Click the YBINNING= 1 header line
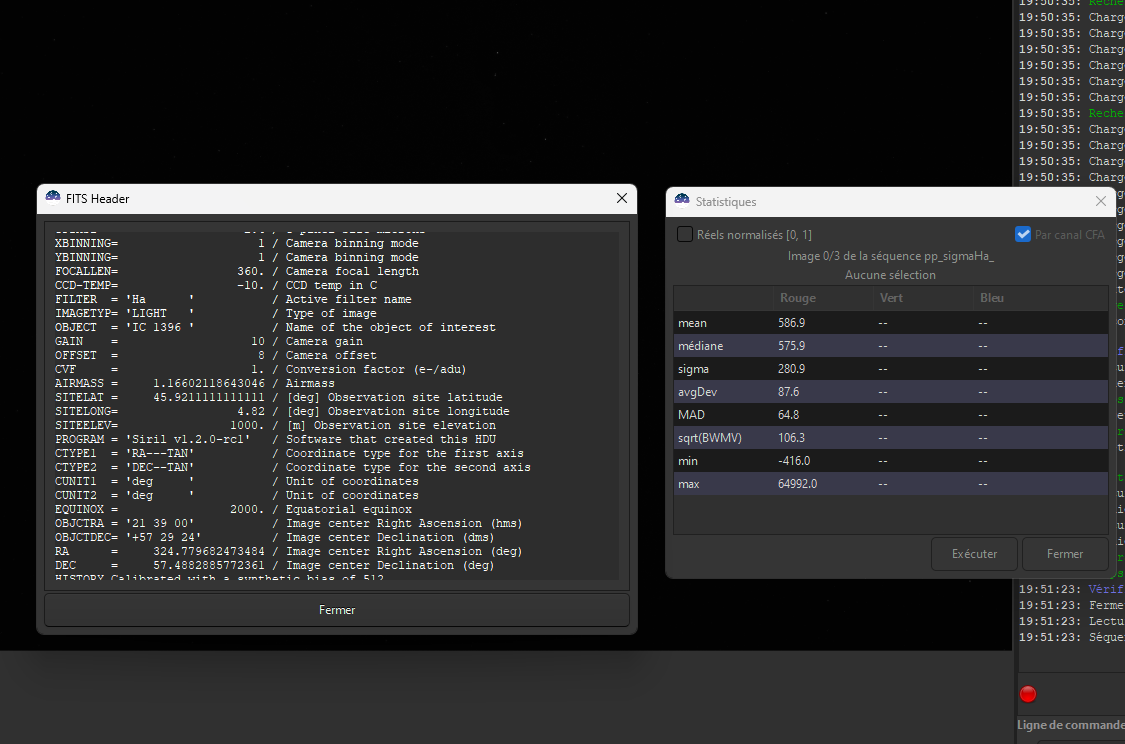Screen dimensions: 1125x744 coord(237,258)
